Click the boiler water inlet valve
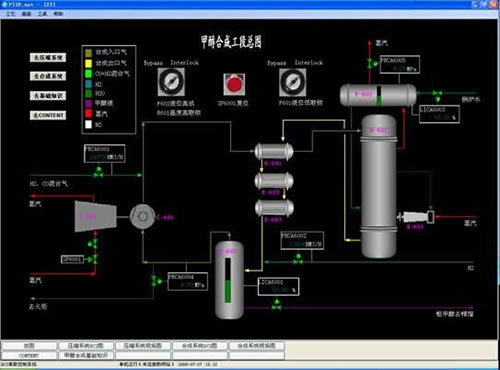The image size is (500, 370). pyautogui.click(x=437, y=95)
